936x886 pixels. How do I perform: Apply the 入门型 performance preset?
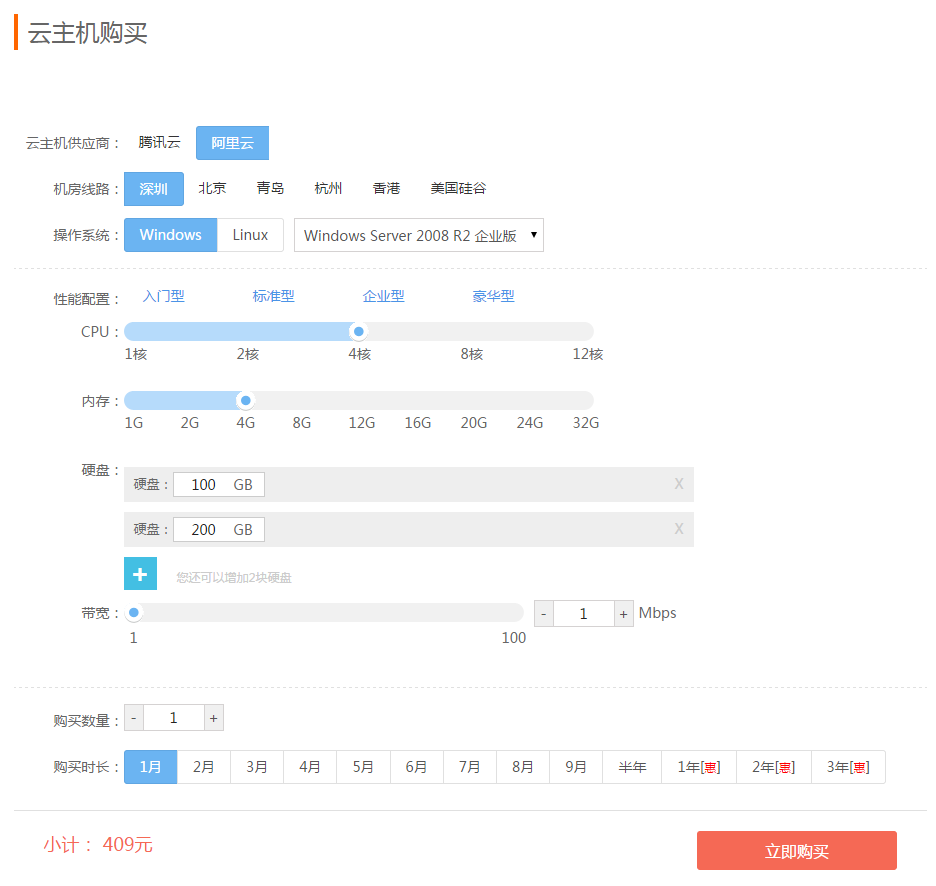click(164, 296)
